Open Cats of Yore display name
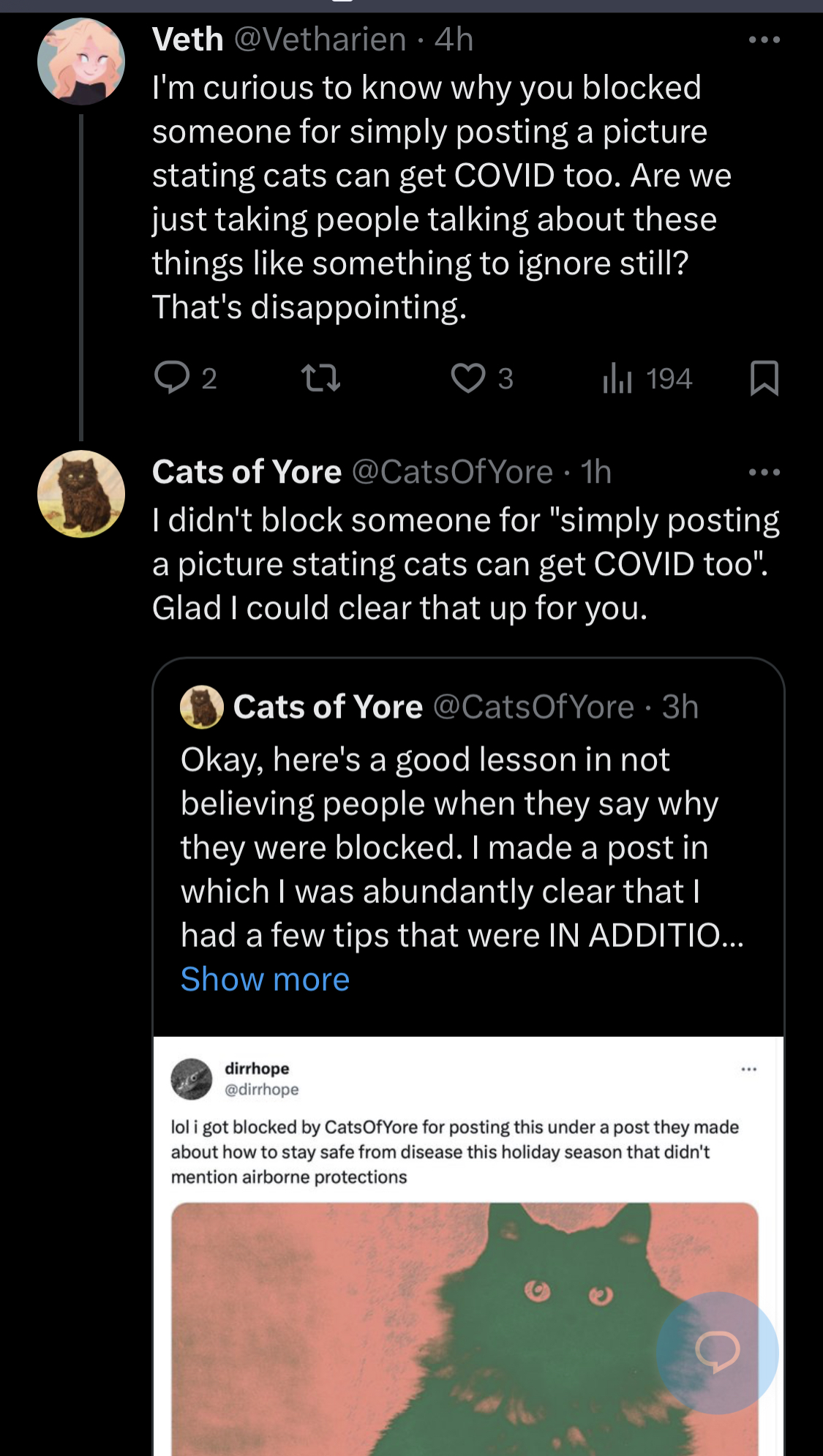 [247, 472]
